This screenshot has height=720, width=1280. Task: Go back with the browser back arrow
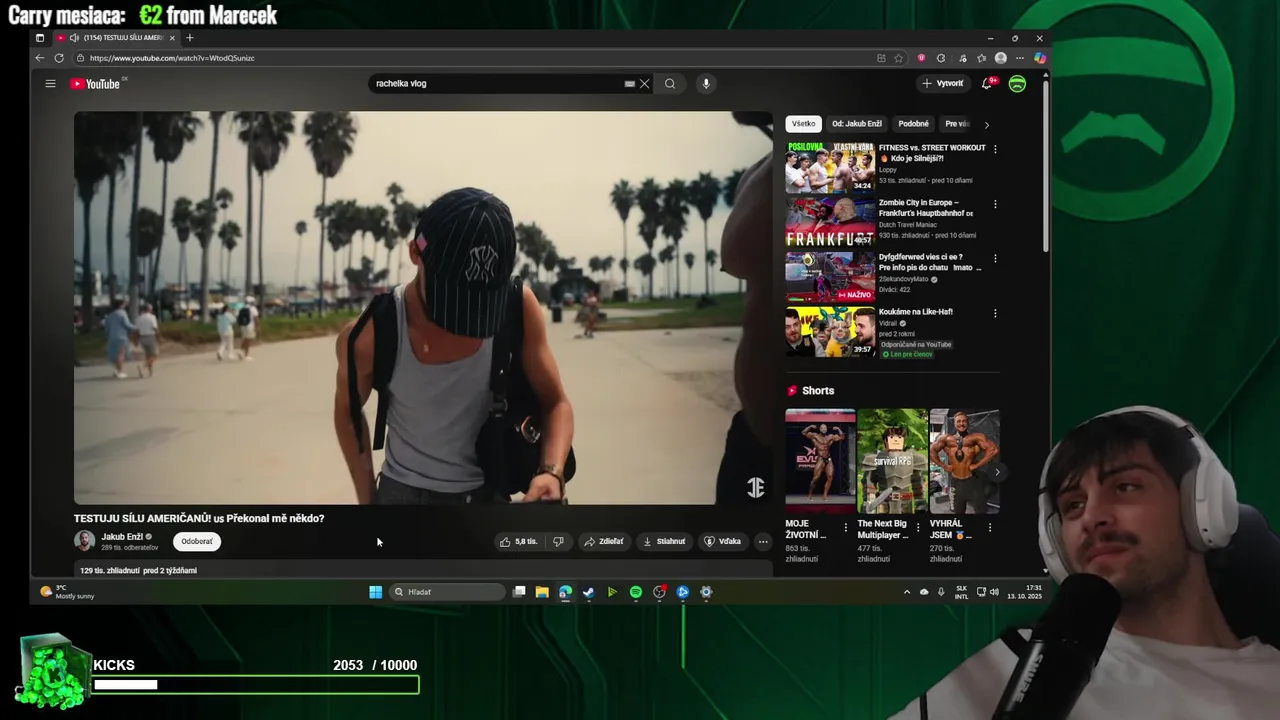pos(40,58)
